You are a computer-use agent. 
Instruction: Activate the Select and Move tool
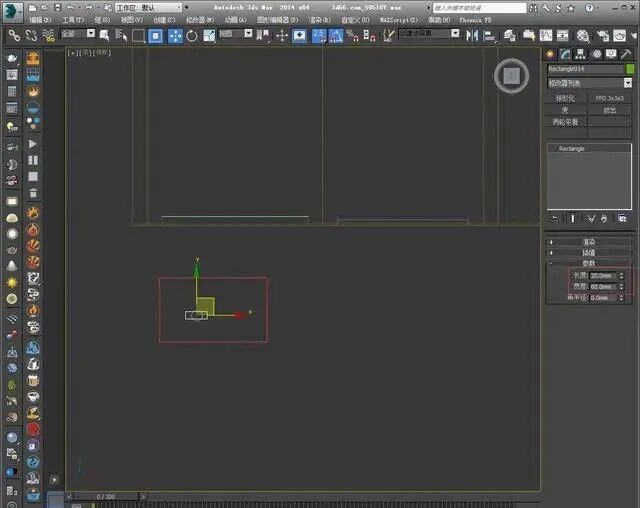click(176, 36)
